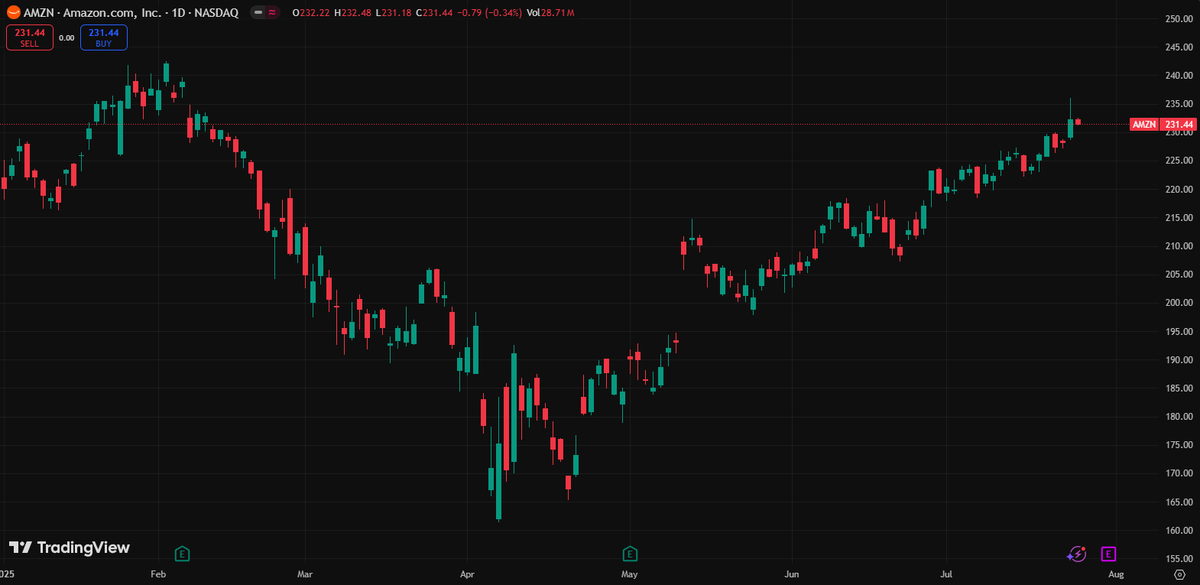Image resolution: width=1200 pixels, height=585 pixels.
Task: Click the May label on the time axis
Action: (629, 575)
